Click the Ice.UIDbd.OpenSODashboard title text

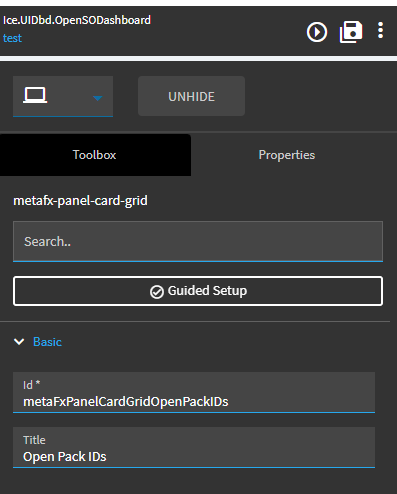pos(77,20)
